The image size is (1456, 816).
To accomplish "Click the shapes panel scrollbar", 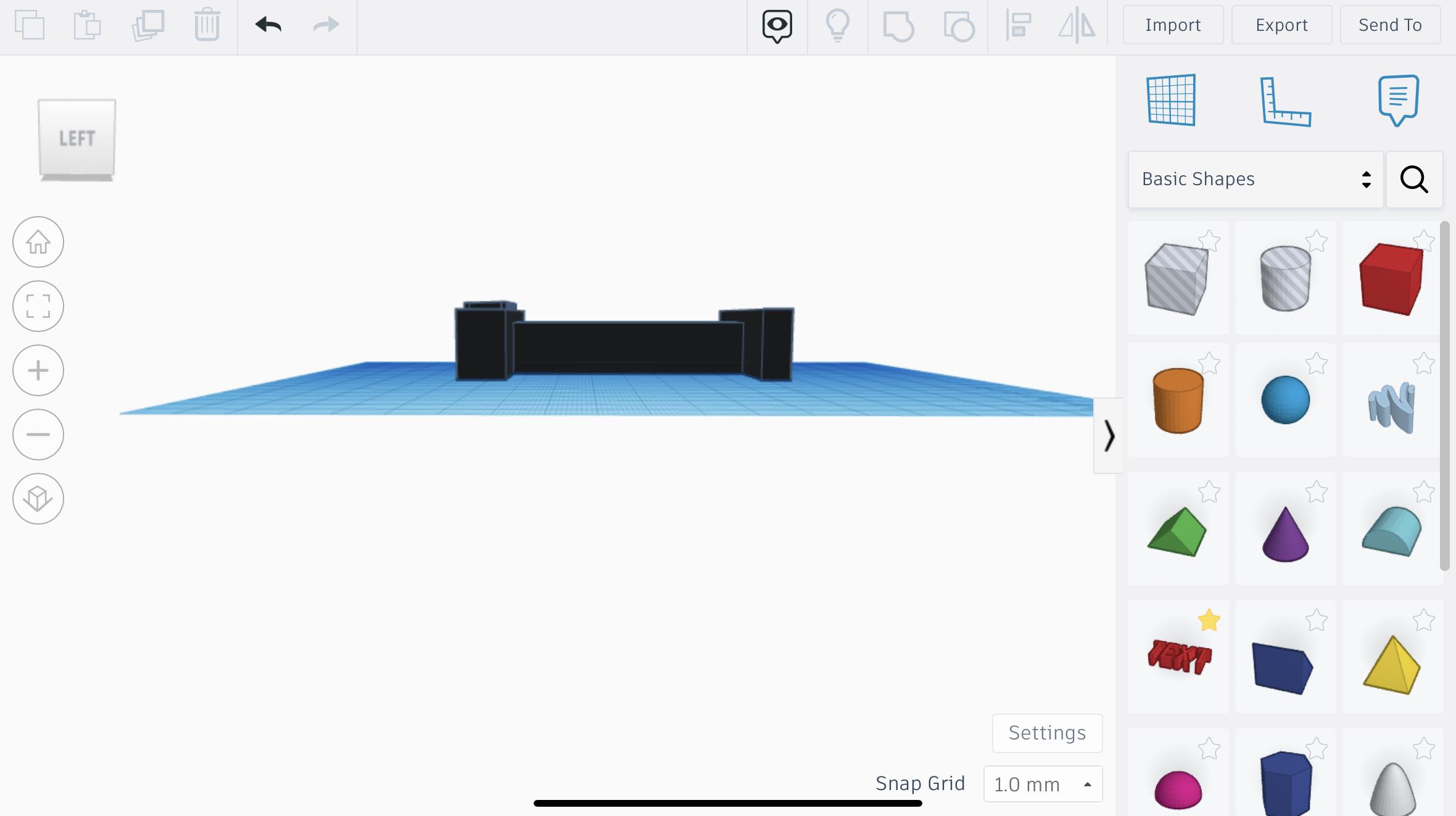I will (1444, 396).
